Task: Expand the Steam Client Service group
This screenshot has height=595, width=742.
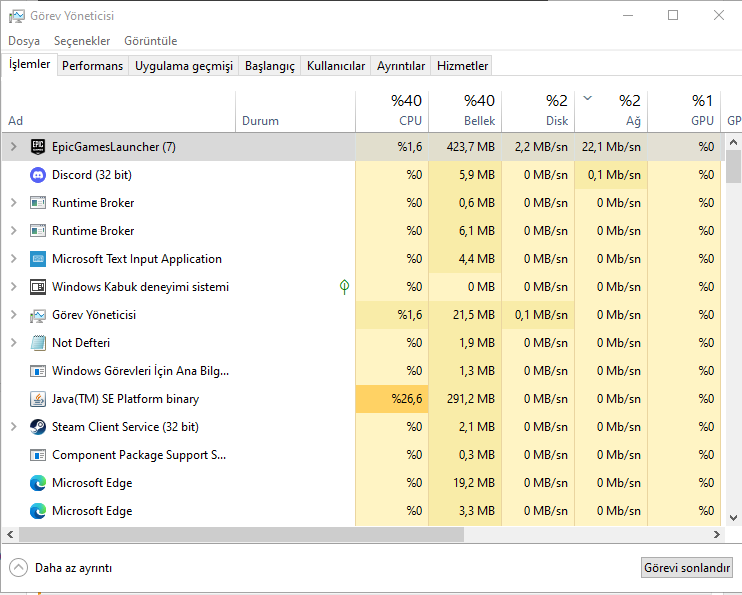Action: pos(13,427)
